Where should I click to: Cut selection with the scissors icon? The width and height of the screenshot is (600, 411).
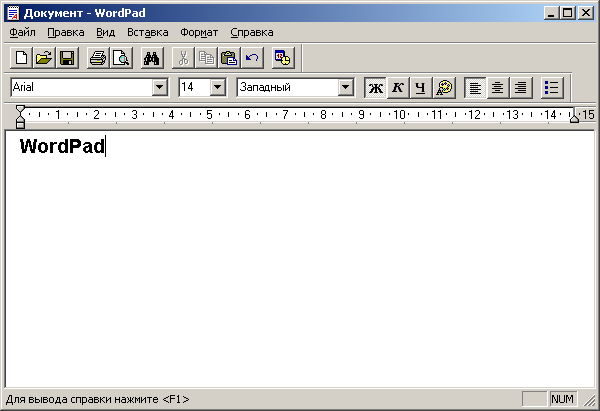point(183,58)
